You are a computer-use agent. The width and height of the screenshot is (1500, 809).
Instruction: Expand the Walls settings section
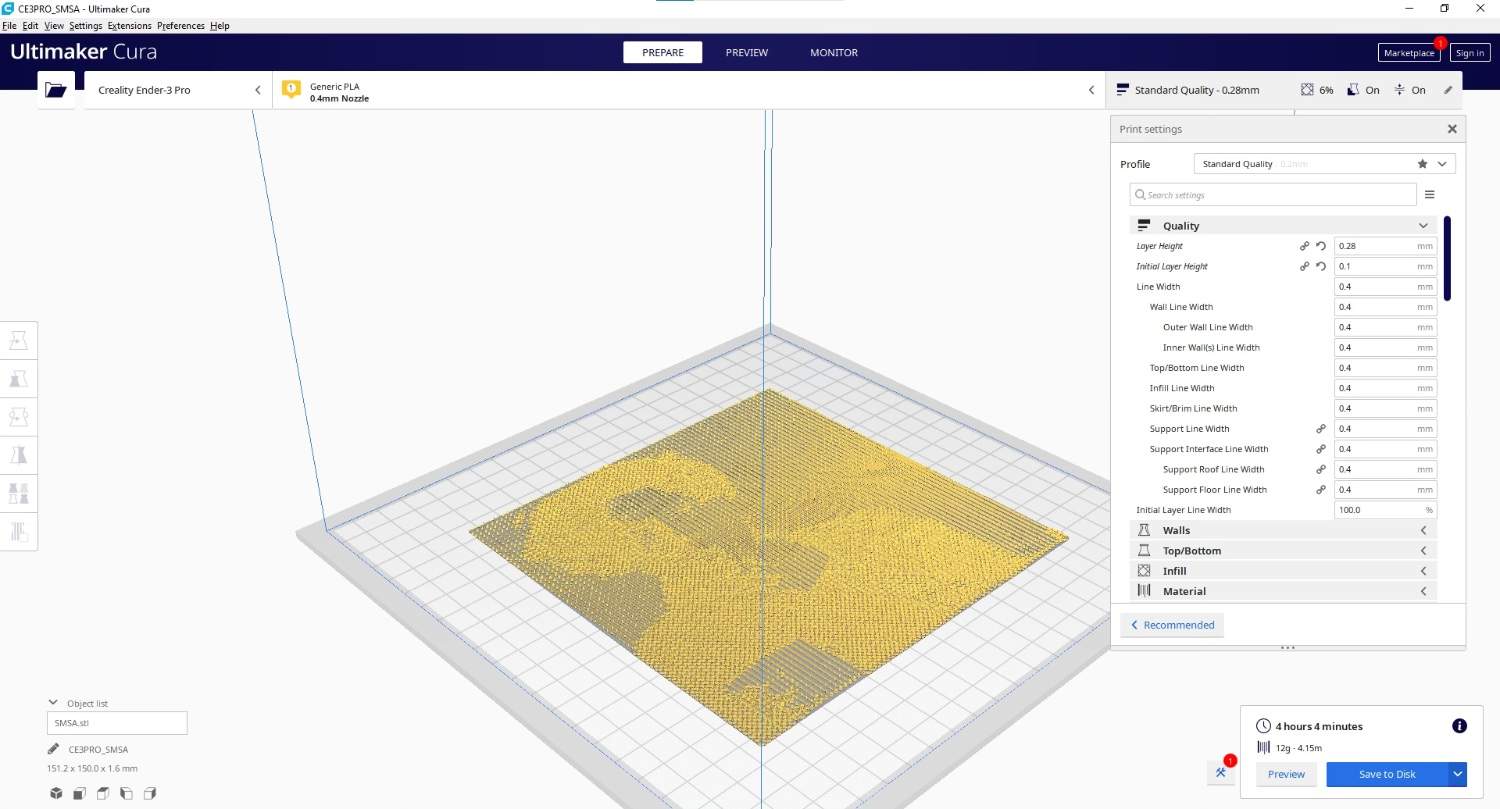point(1283,530)
